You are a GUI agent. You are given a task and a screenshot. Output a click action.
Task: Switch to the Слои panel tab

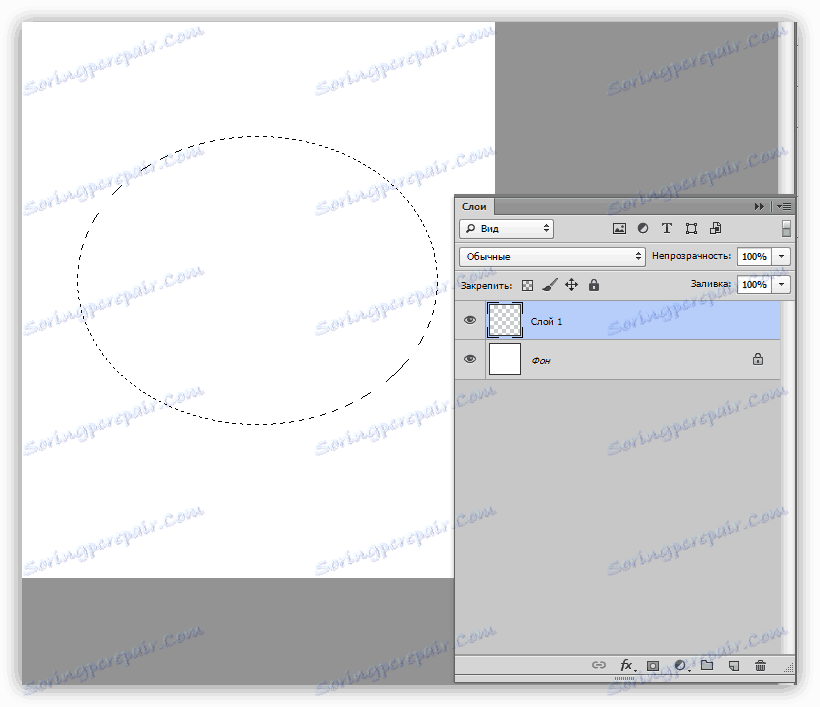[474, 207]
